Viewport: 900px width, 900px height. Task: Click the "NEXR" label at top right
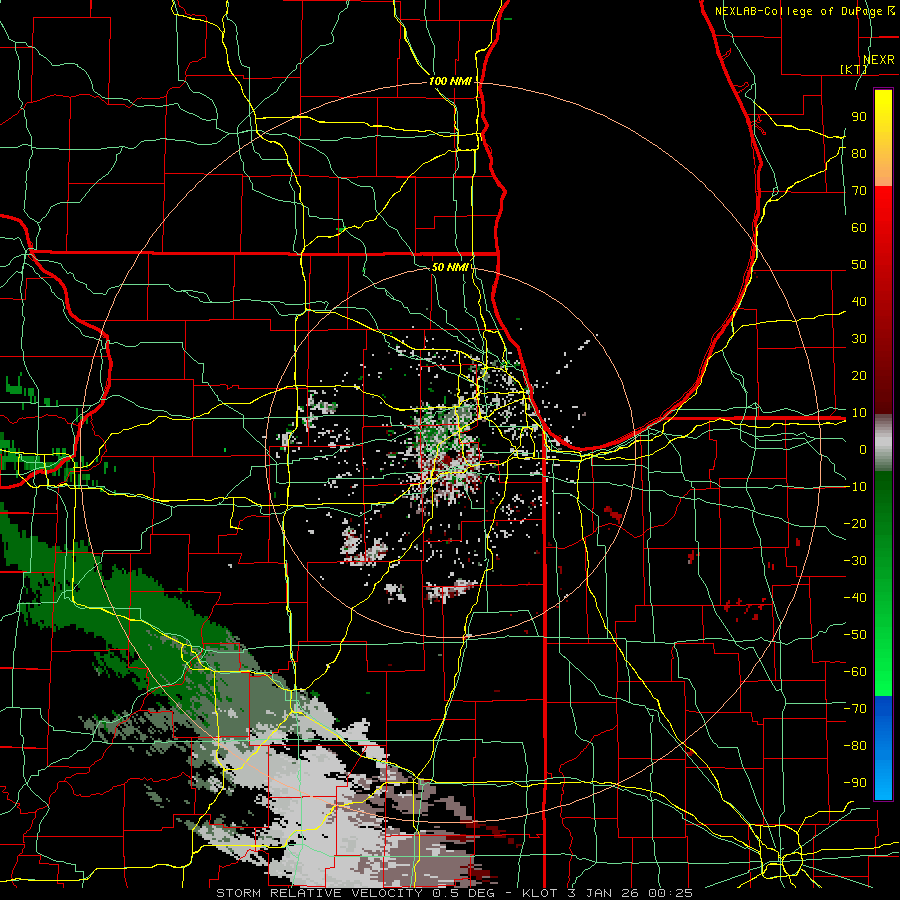[x=879, y=60]
